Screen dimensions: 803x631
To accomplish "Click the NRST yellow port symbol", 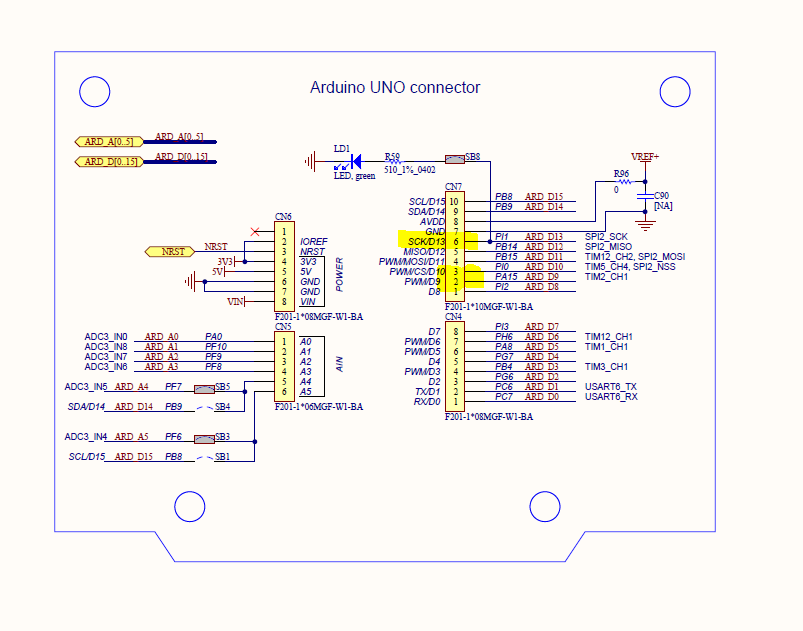I will [x=170, y=251].
